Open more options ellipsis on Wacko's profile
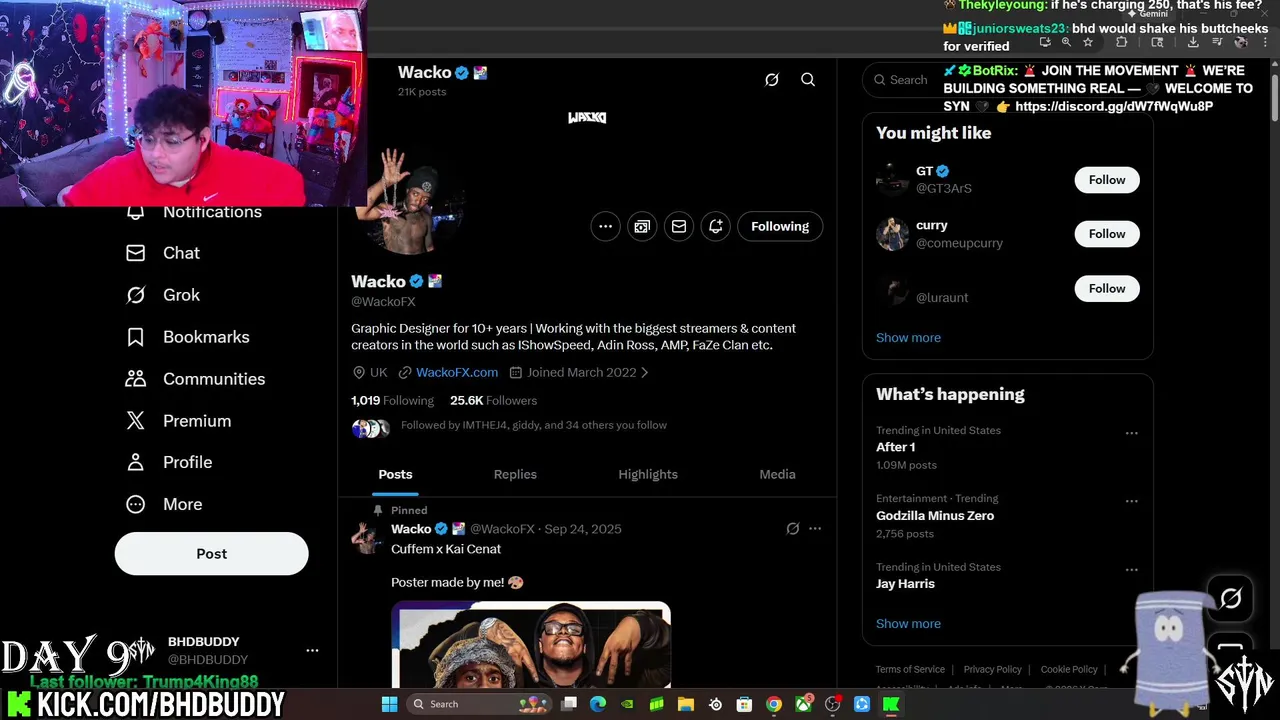The height and width of the screenshot is (720, 1280). point(605,226)
